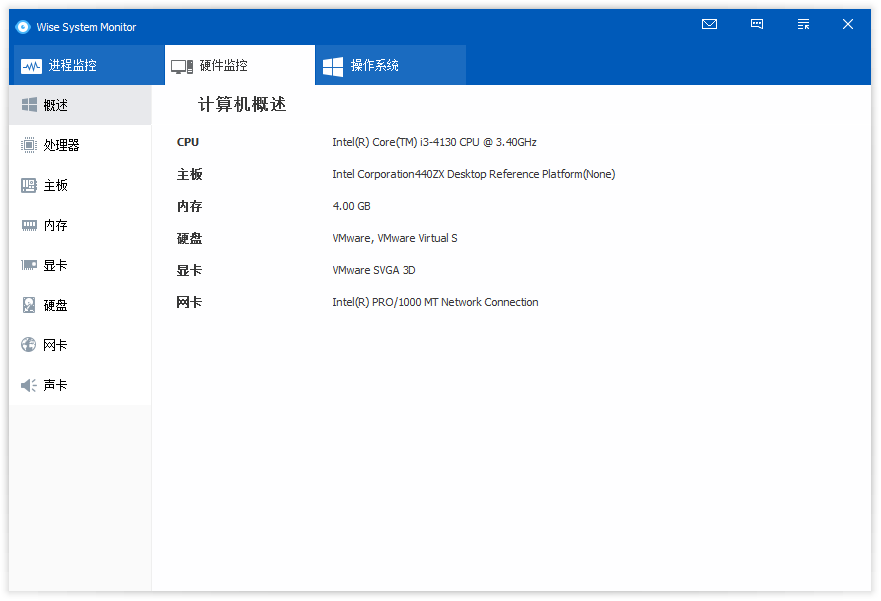
Task: Click the memory module icon
Action: (29, 225)
